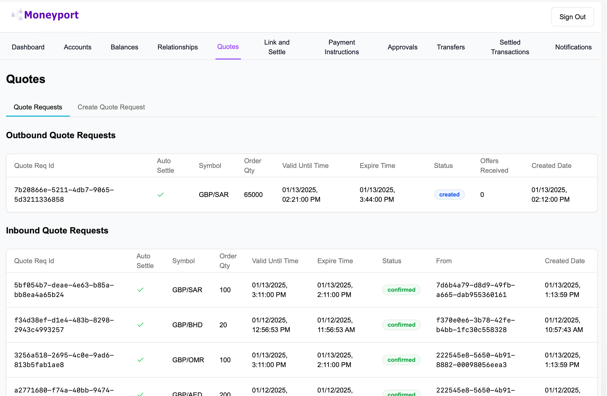The image size is (607, 396).
Task: Click confirmed badge in inbound GBP/SAR row
Action: (x=401, y=290)
